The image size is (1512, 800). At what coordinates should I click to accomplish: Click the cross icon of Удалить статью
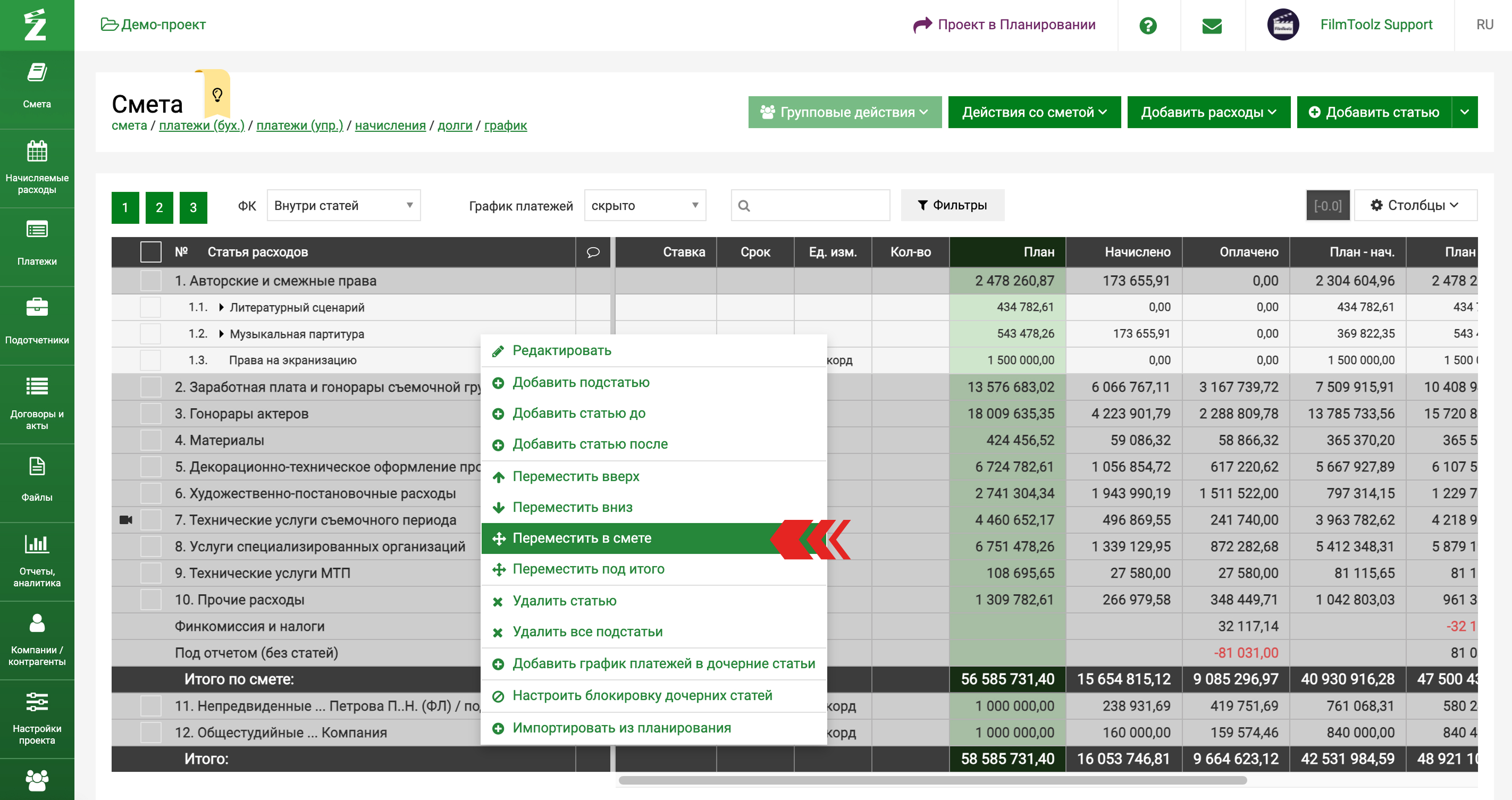(x=498, y=602)
